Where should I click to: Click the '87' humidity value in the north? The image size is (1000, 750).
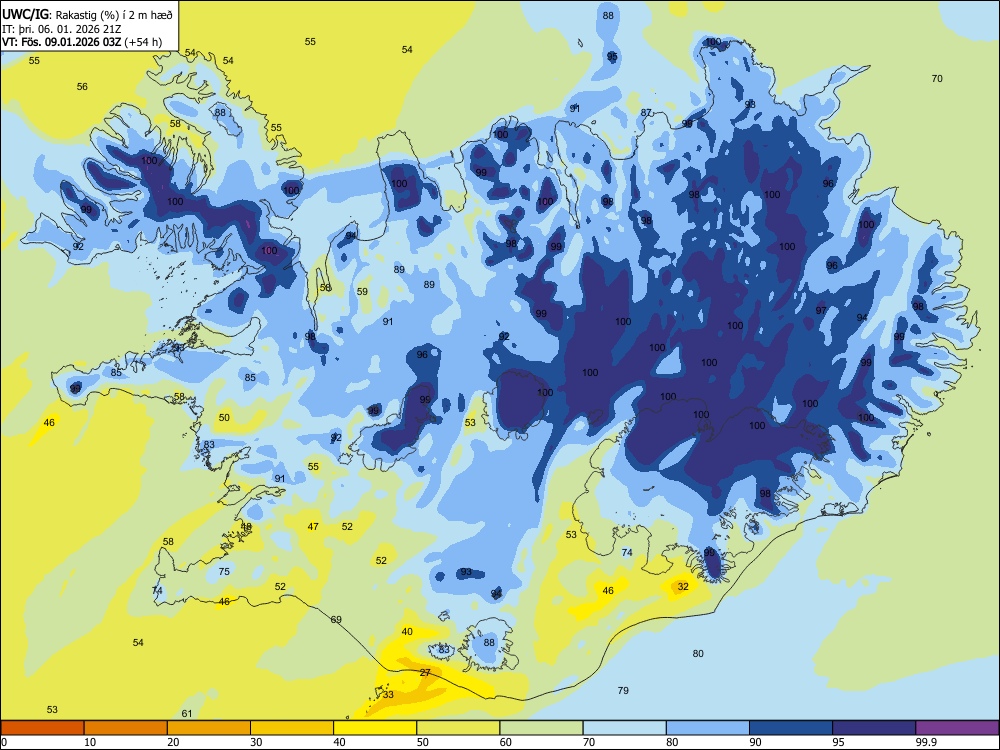(646, 112)
